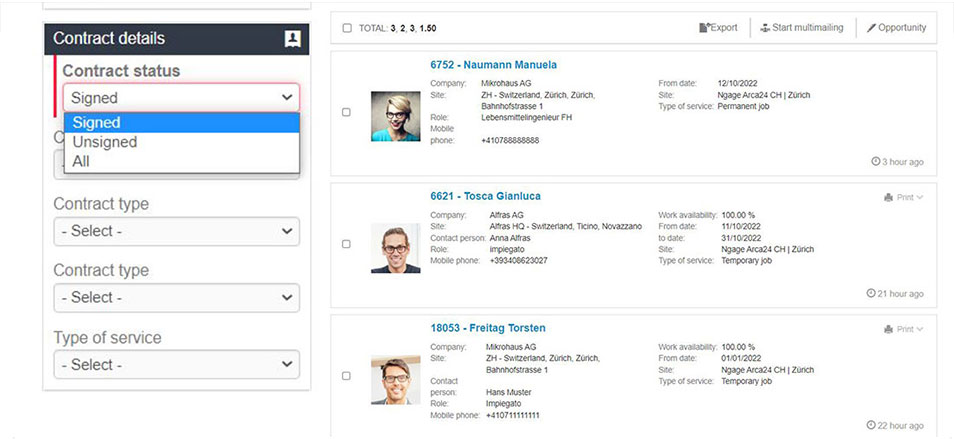Viewport: 954px width, 439px height.
Task: Click the printer icon on Freitag Torsten card
Action: (x=888, y=330)
